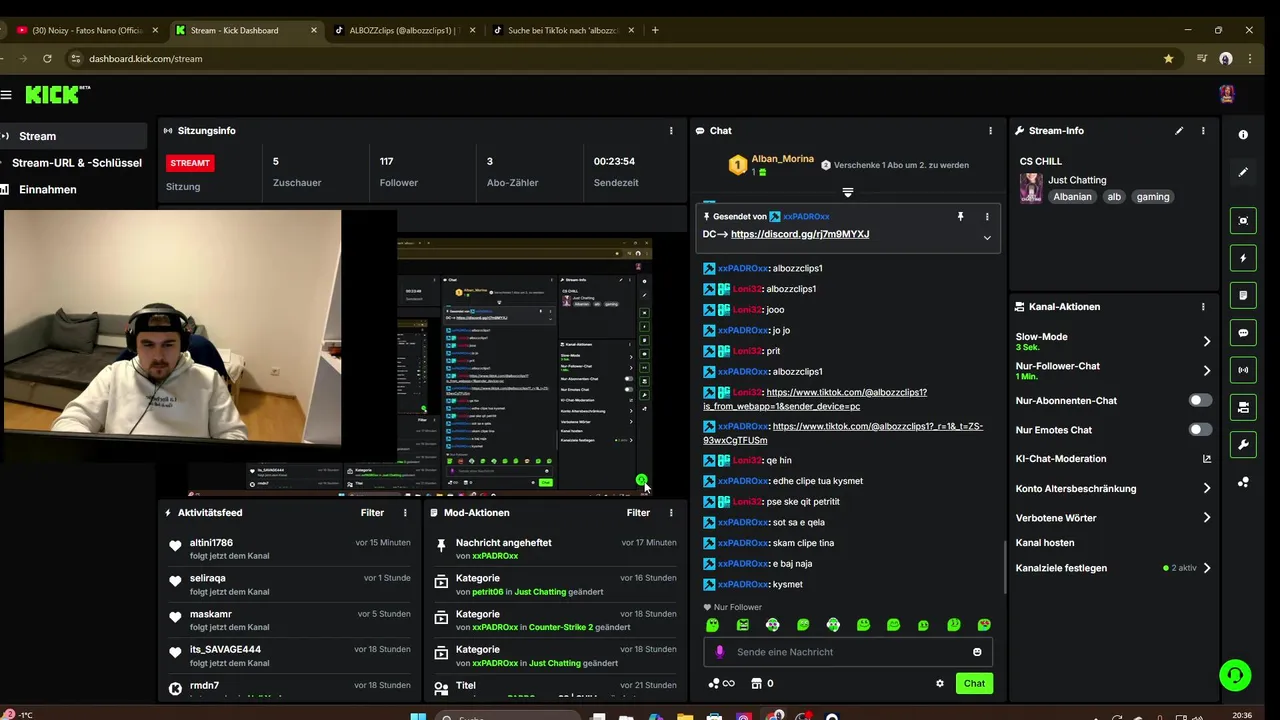Open KI-Chat-Moderation external link
The width and height of the screenshot is (1280, 720).
(x=1206, y=459)
